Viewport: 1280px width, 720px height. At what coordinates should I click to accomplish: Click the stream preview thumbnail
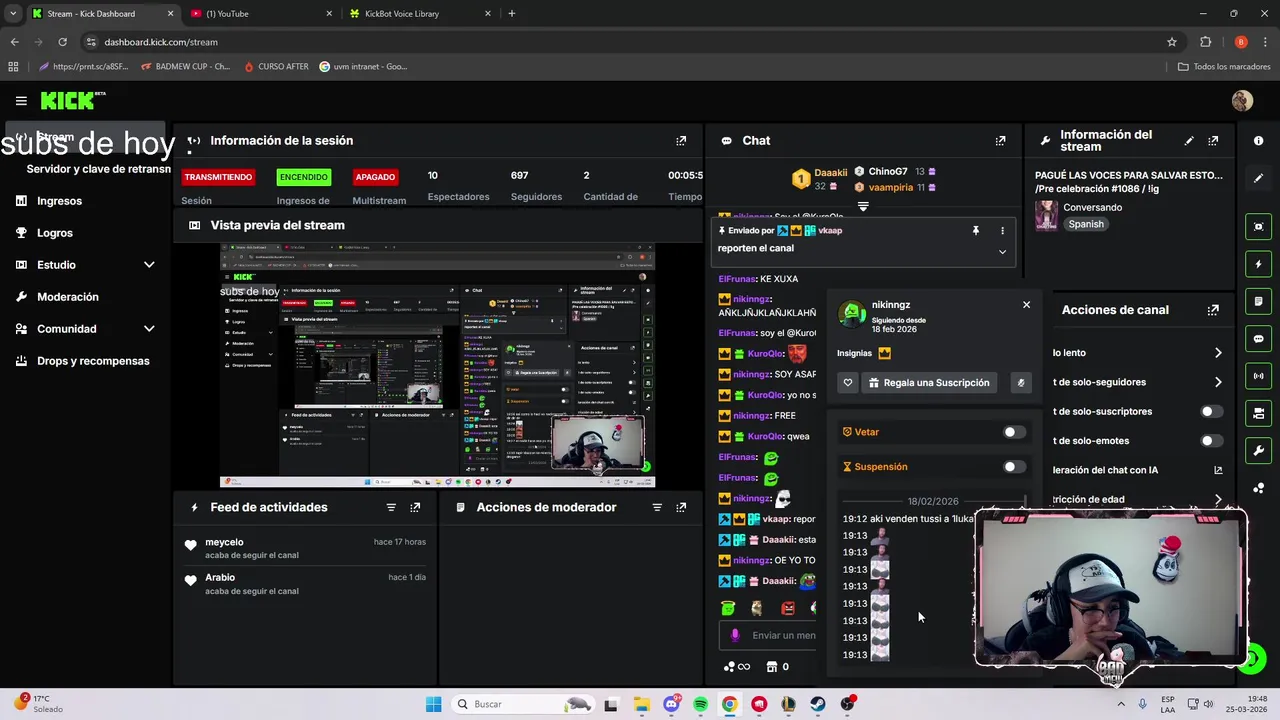pos(437,365)
